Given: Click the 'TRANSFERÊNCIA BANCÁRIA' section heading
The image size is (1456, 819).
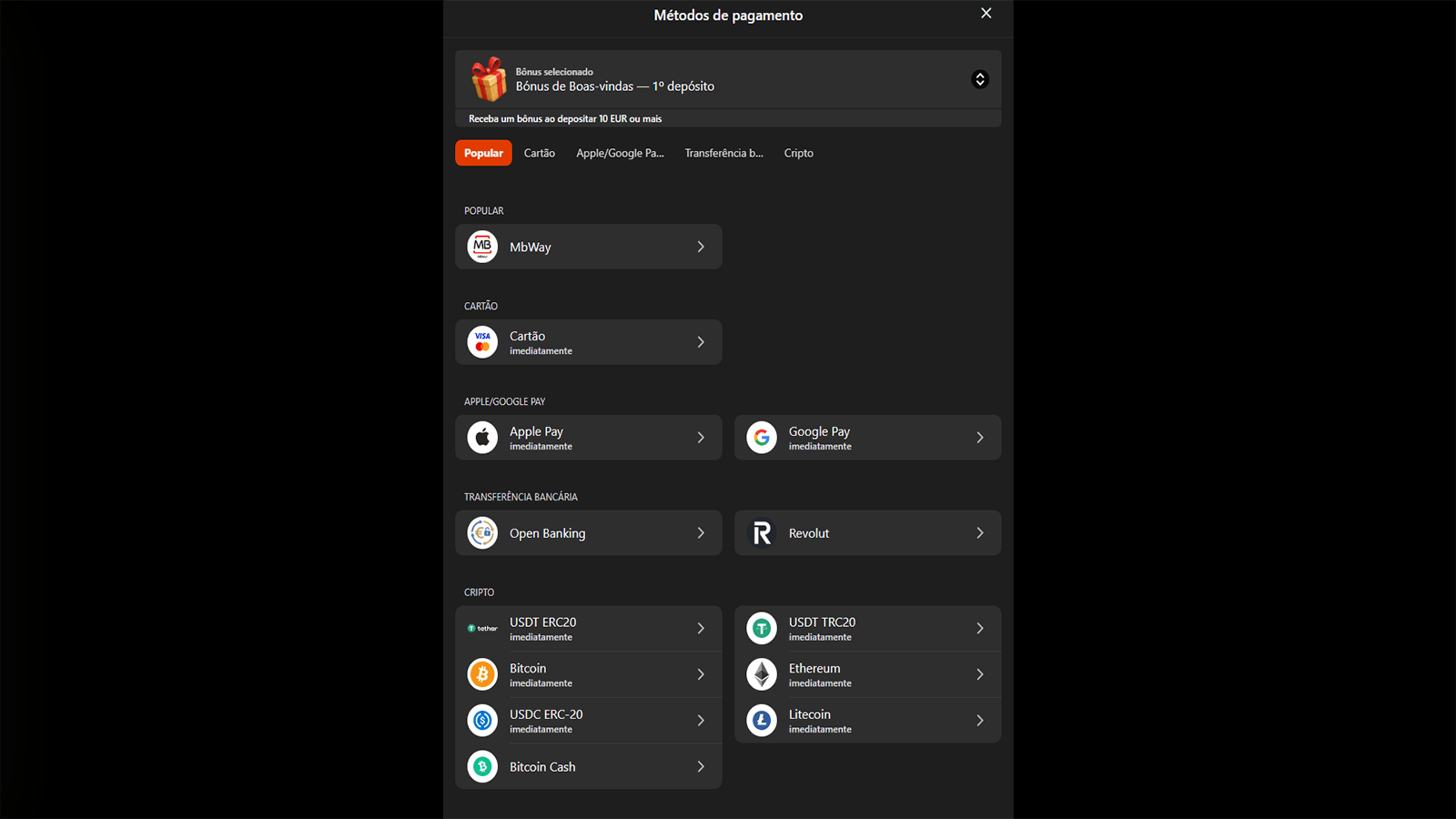Looking at the screenshot, I should [521, 497].
